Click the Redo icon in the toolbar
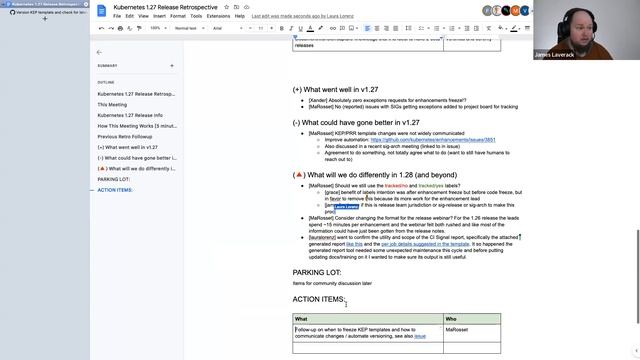This screenshot has height=360, width=640. [x=111, y=28]
